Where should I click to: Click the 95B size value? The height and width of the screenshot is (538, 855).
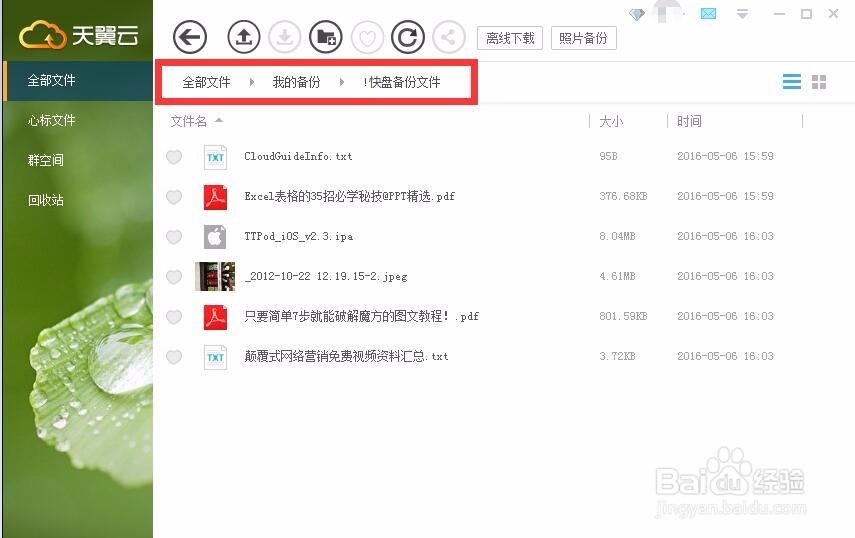click(x=608, y=156)
